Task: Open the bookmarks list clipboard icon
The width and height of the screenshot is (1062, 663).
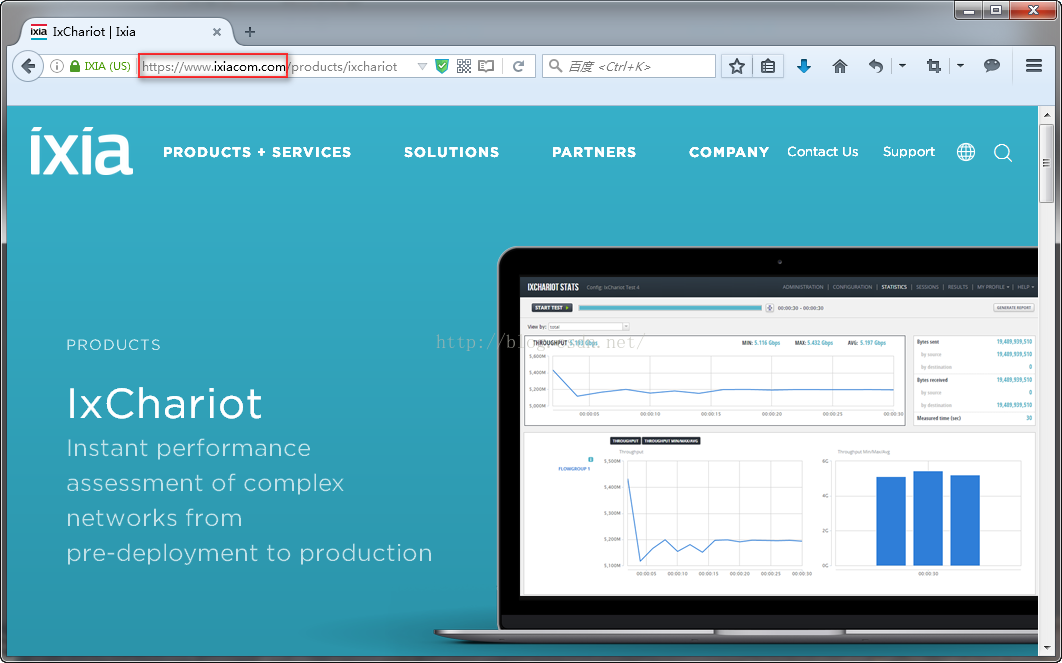Action: [767, 66]
